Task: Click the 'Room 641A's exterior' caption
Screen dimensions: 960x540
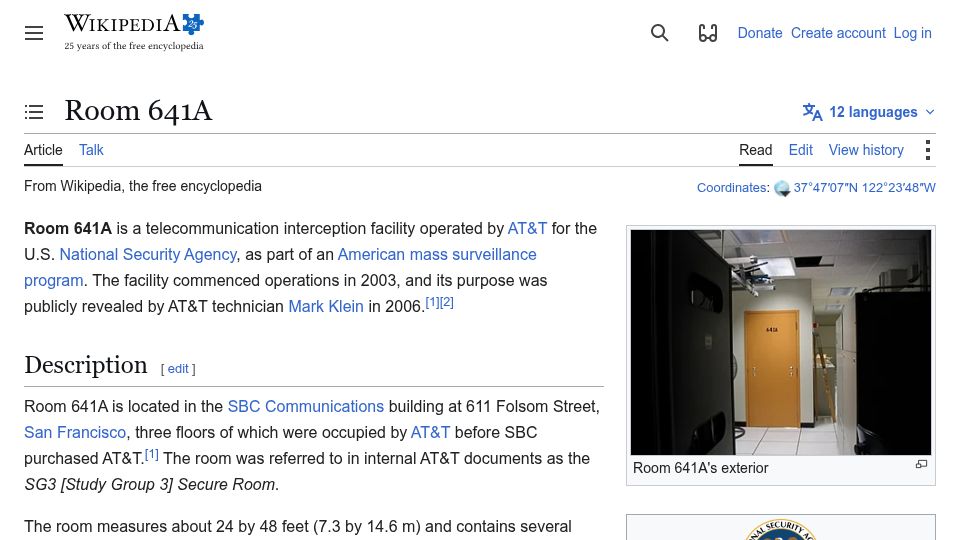Action: [x=700, y=468]
